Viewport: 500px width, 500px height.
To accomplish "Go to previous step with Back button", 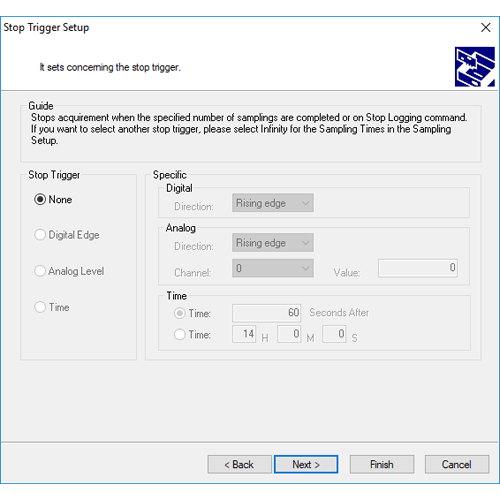I will (239, 464).
